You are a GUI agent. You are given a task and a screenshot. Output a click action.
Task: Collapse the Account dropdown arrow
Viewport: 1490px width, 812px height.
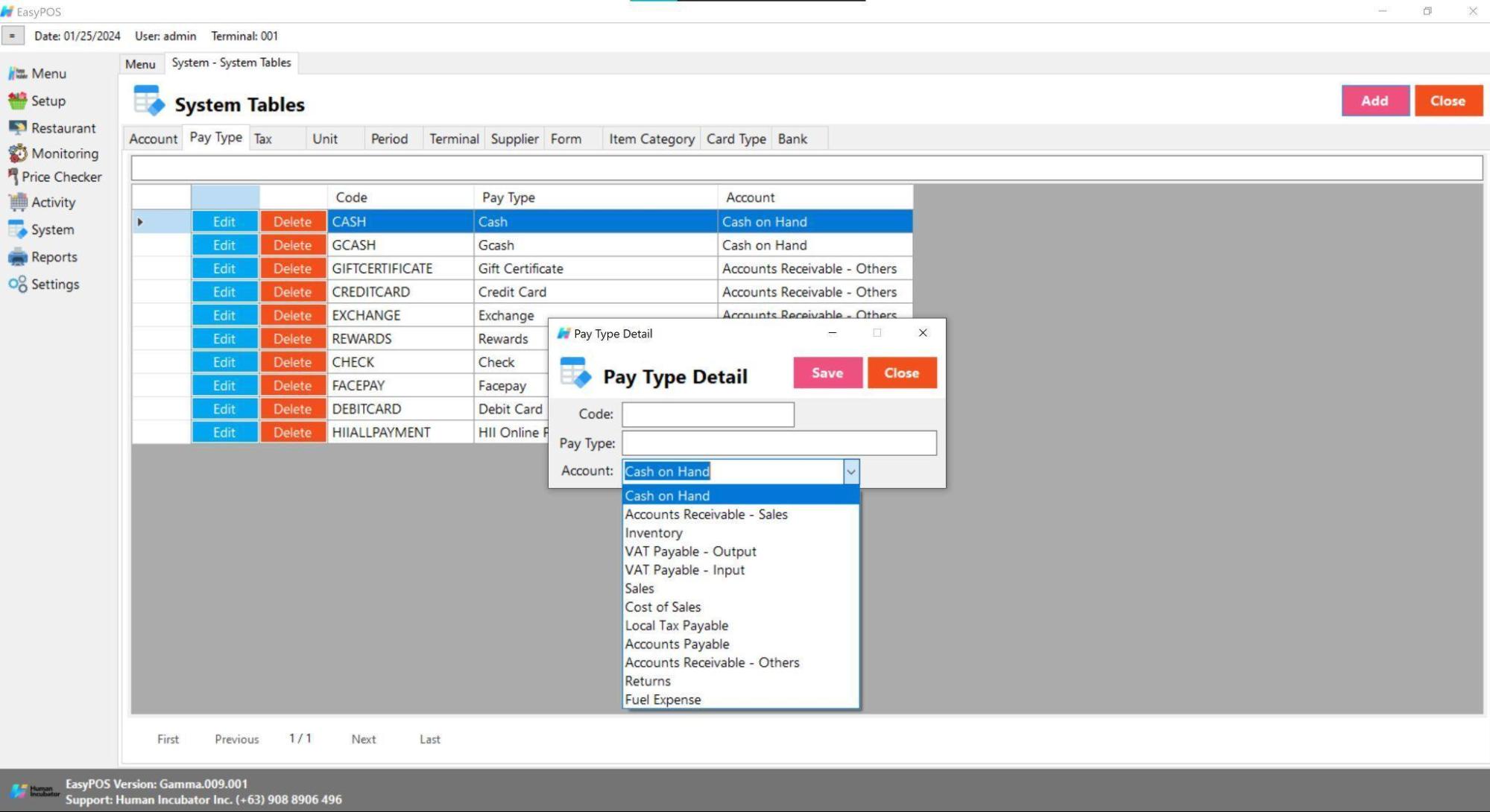click(x=850, y=472)
